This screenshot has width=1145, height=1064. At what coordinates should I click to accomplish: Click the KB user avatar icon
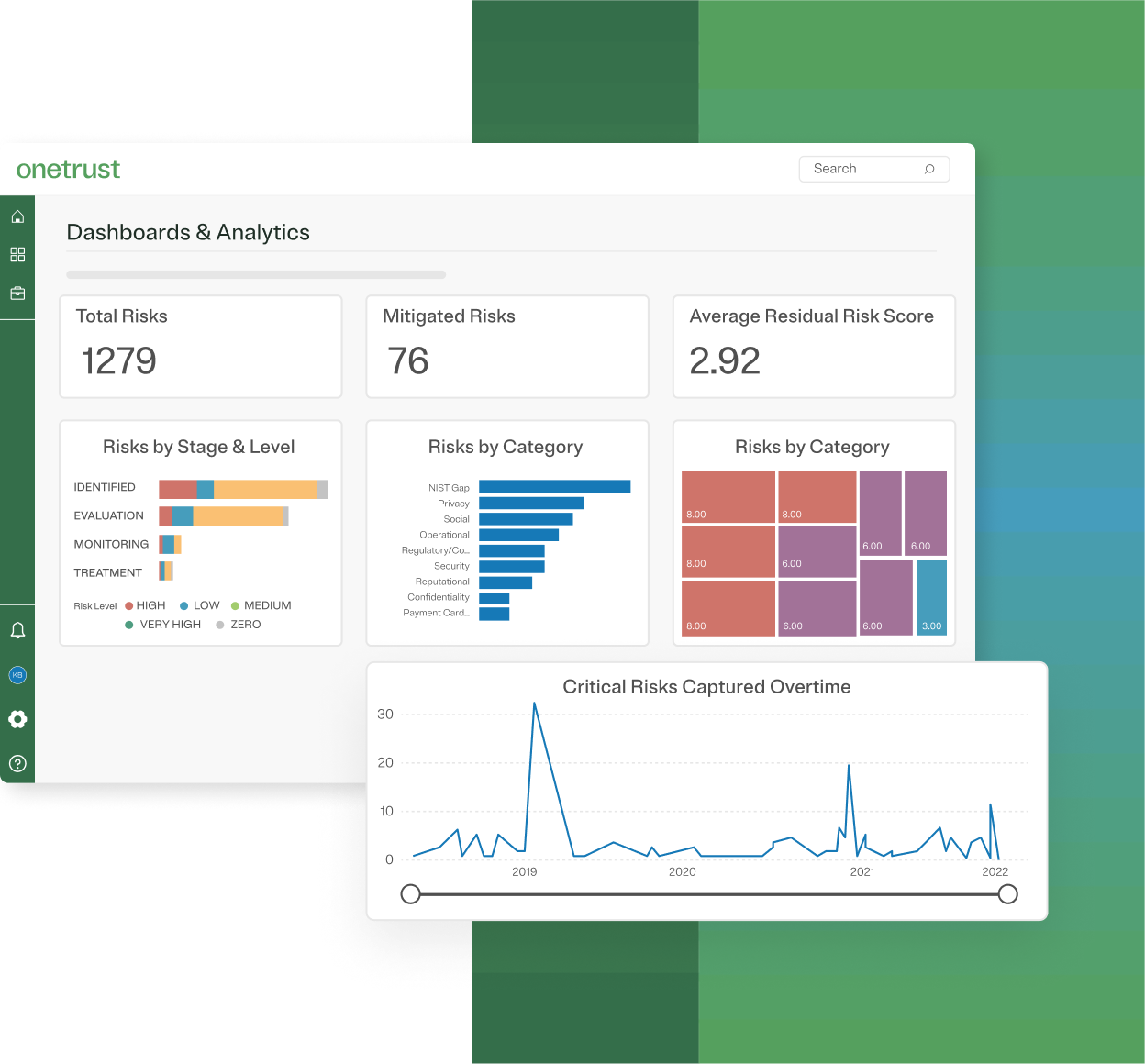coord(17,674)
